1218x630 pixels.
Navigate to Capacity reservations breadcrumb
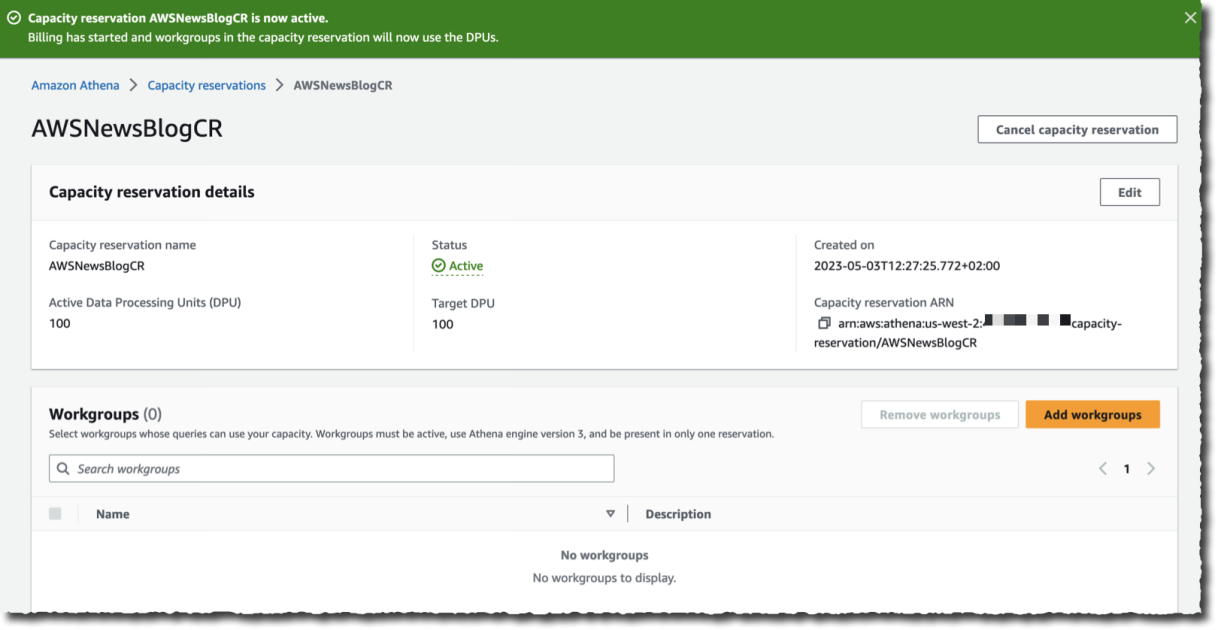click(206, 85)
